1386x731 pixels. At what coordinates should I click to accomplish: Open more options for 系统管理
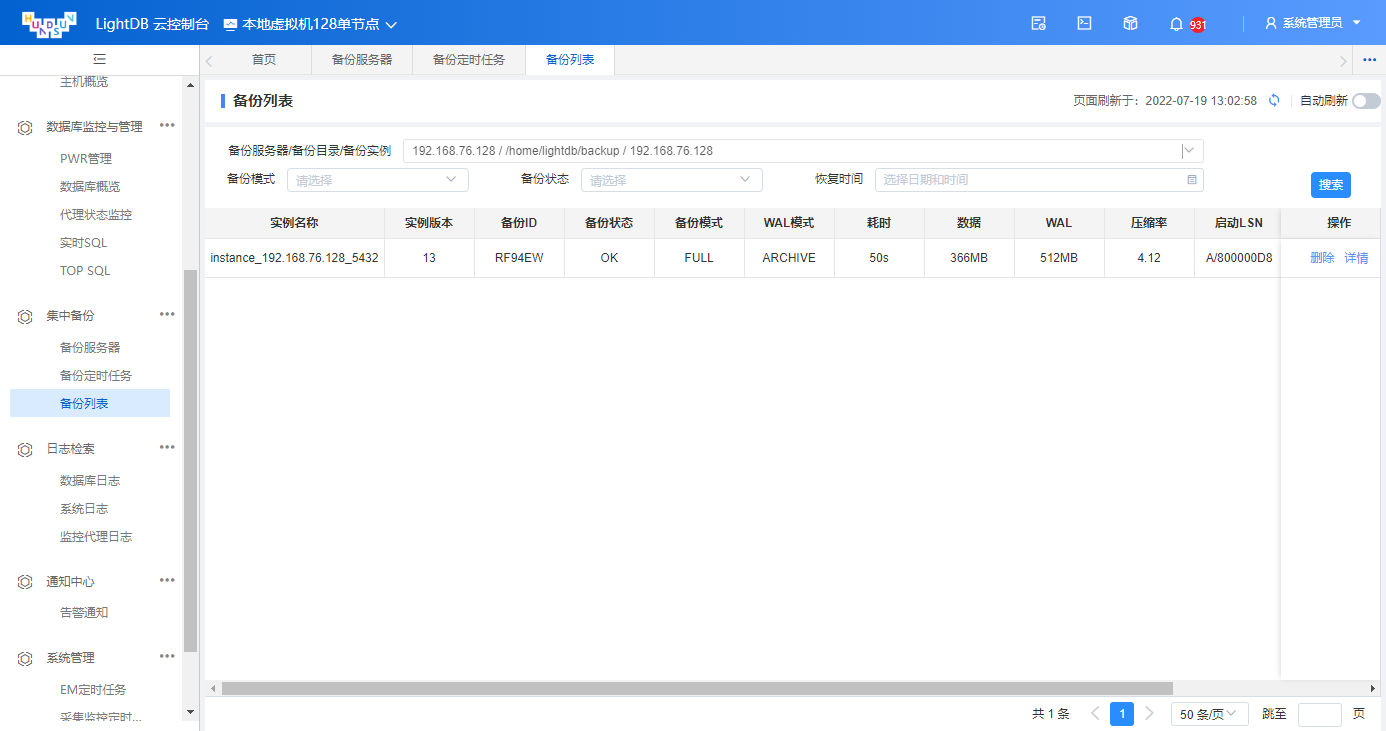click(167, 656)
